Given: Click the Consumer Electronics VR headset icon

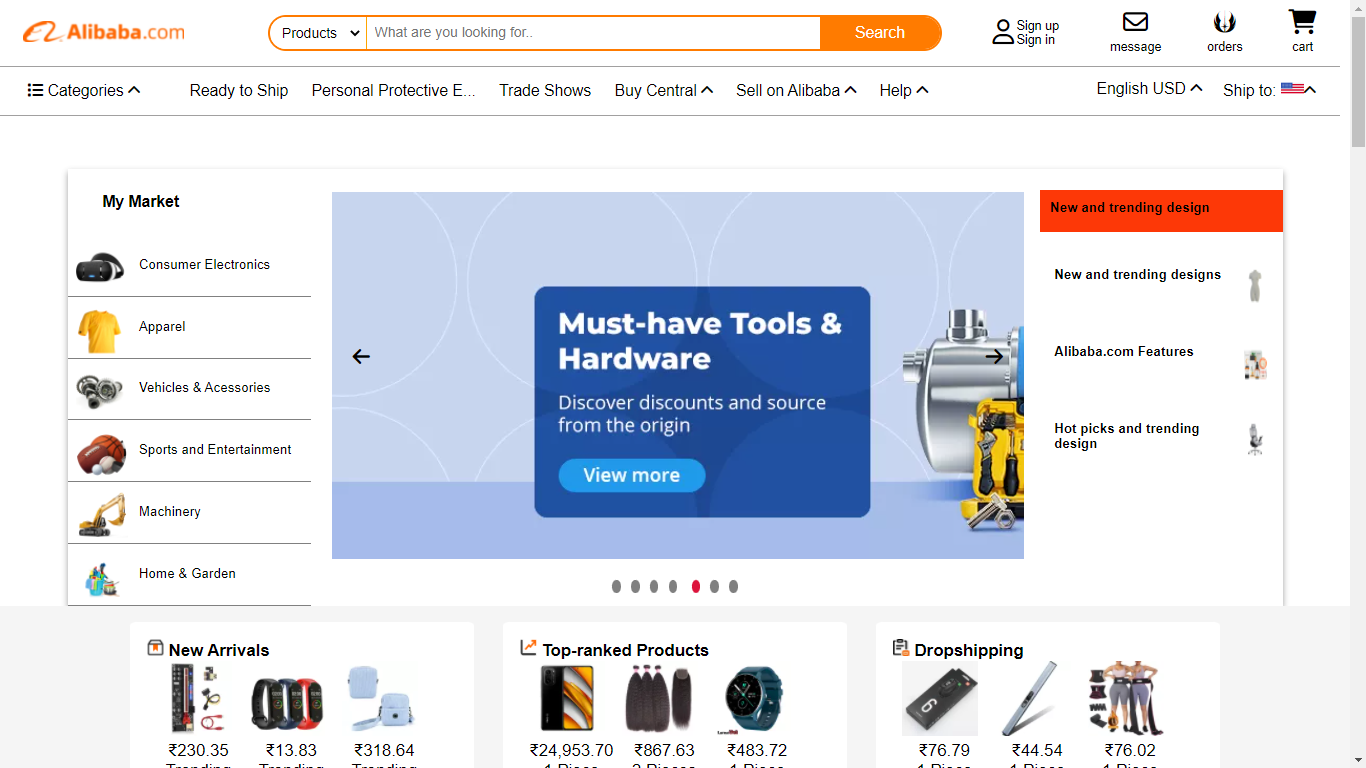Looking at the screenshot, I should click(100, 266).
